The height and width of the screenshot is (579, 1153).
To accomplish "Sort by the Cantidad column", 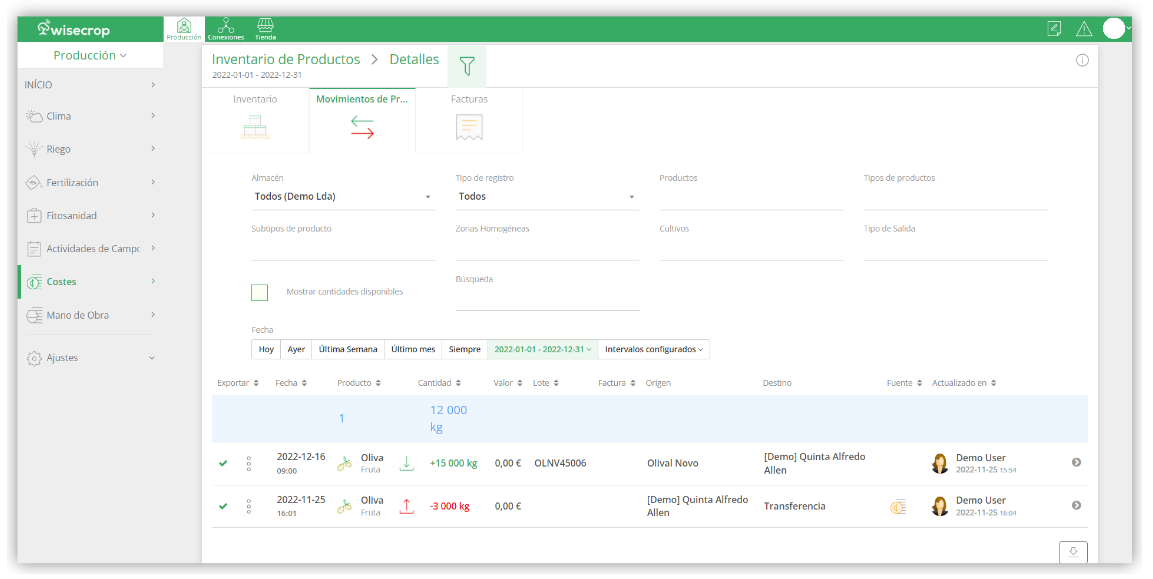I will click(x=439, y=383).
